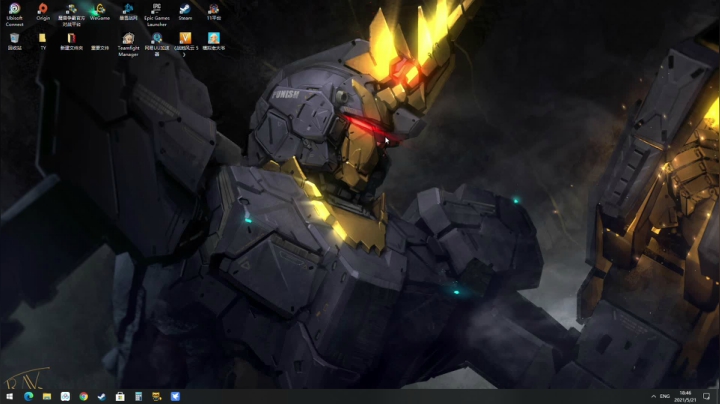Open the WeGame desktop shortcut
The height and width of the screenshot is (404, 720).
tap(100, 12)
